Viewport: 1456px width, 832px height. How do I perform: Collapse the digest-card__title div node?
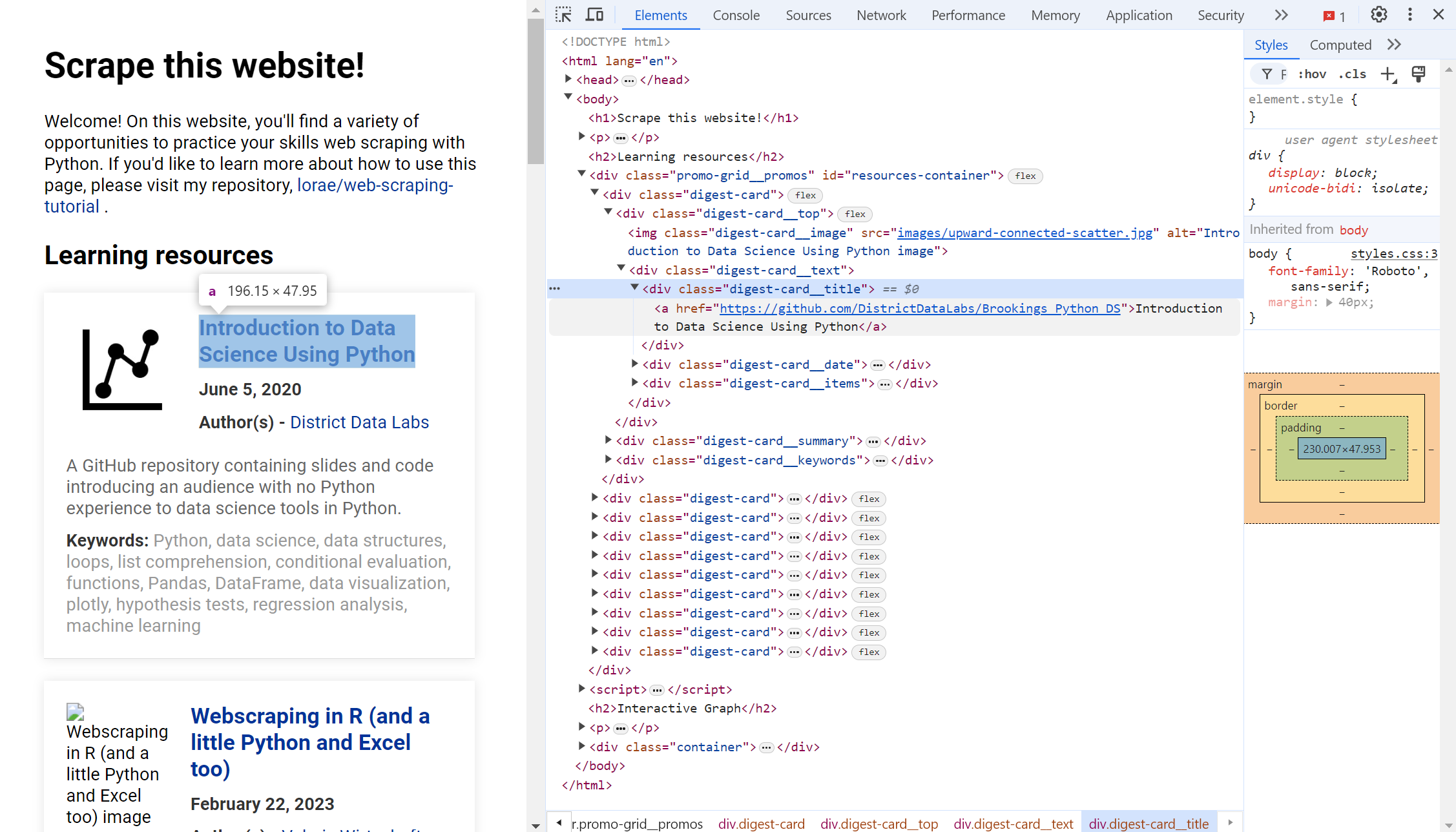coord(634,287)
